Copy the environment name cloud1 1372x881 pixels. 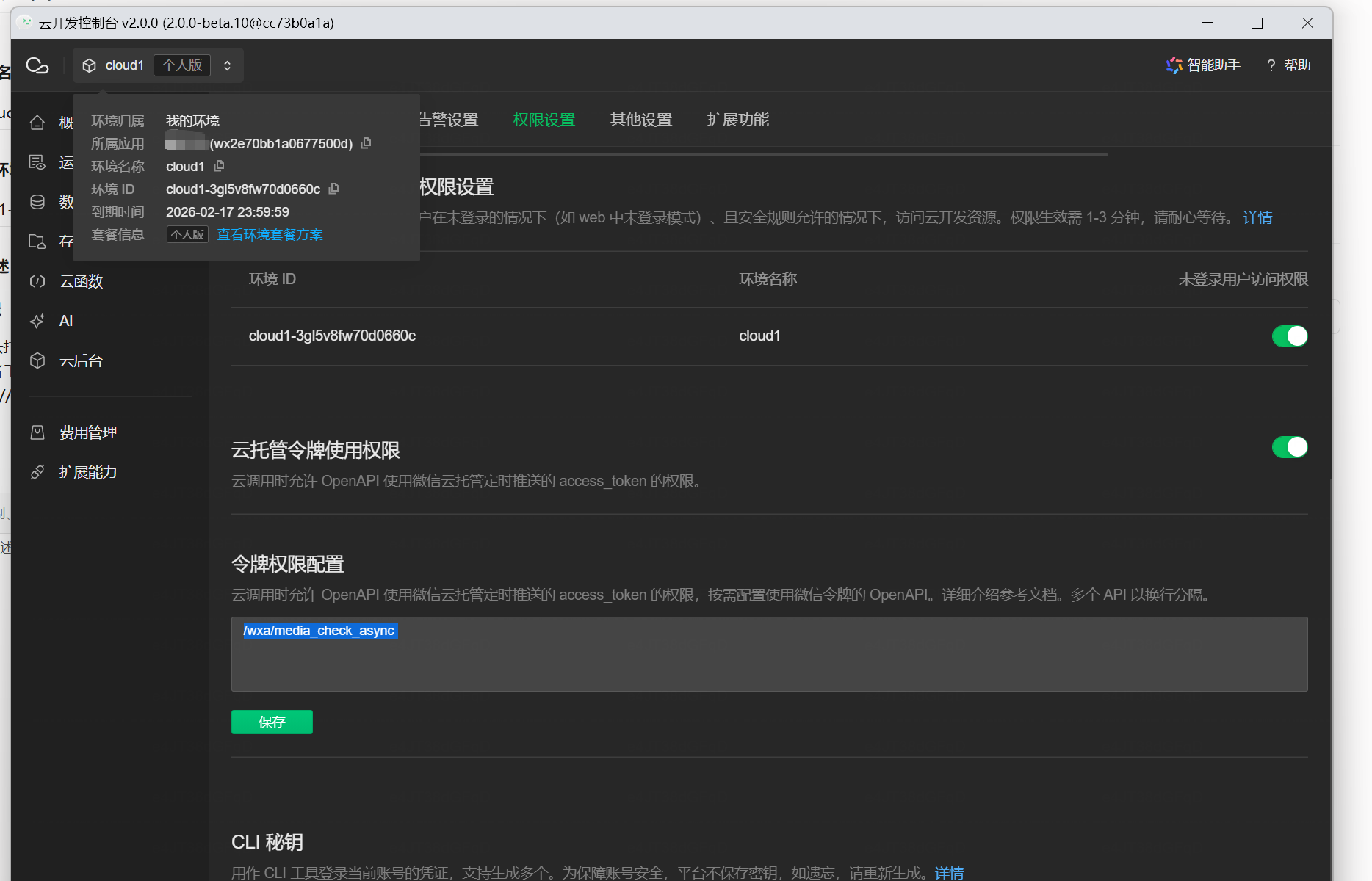[219, 166]
